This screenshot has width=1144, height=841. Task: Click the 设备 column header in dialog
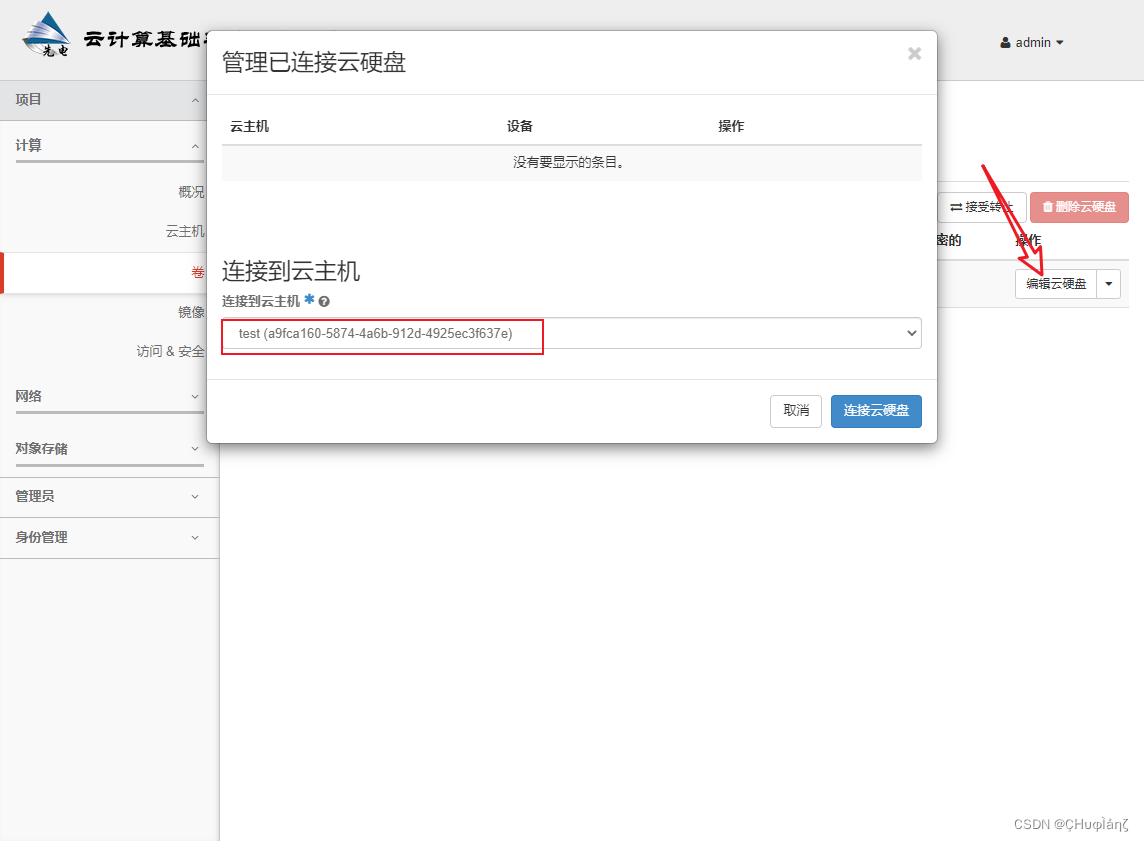coord(519,126)
